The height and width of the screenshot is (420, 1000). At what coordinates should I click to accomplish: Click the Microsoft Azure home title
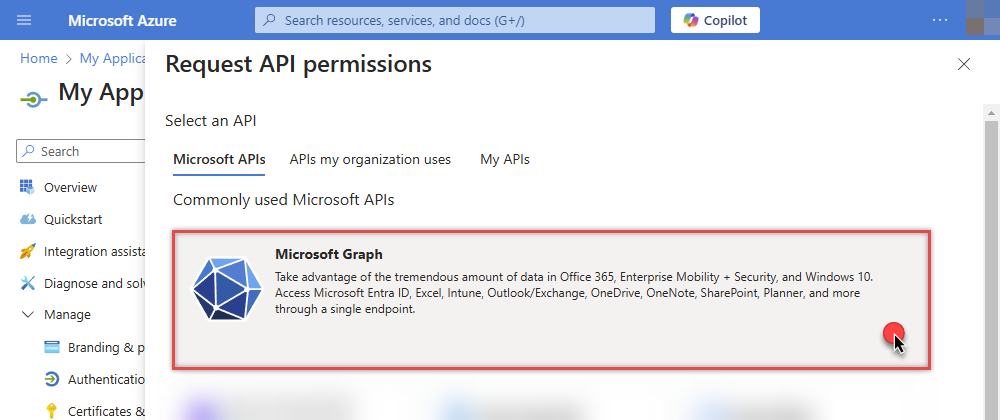click(122, 20)
